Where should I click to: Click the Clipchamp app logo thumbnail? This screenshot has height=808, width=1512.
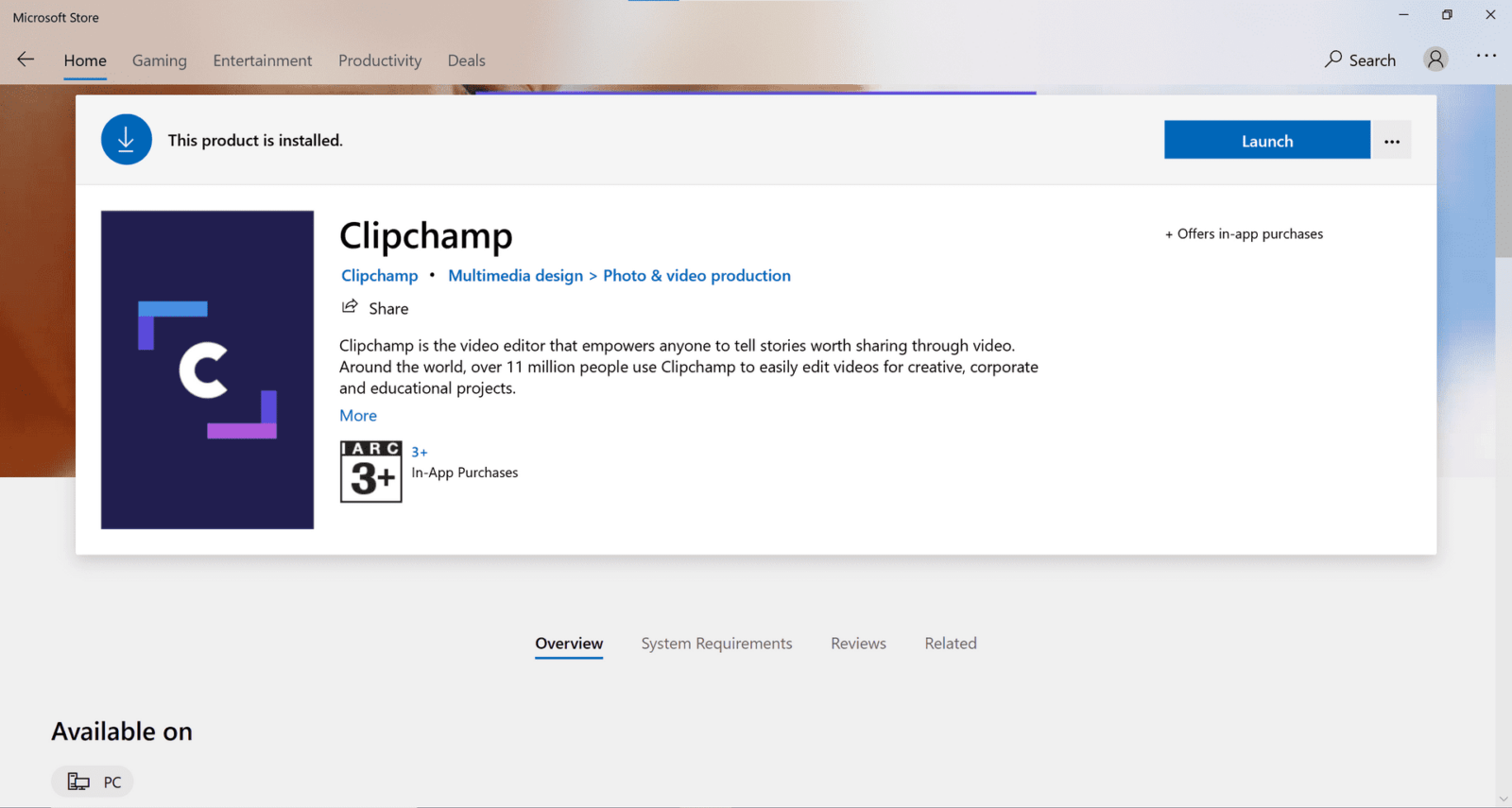click(208, 370)
